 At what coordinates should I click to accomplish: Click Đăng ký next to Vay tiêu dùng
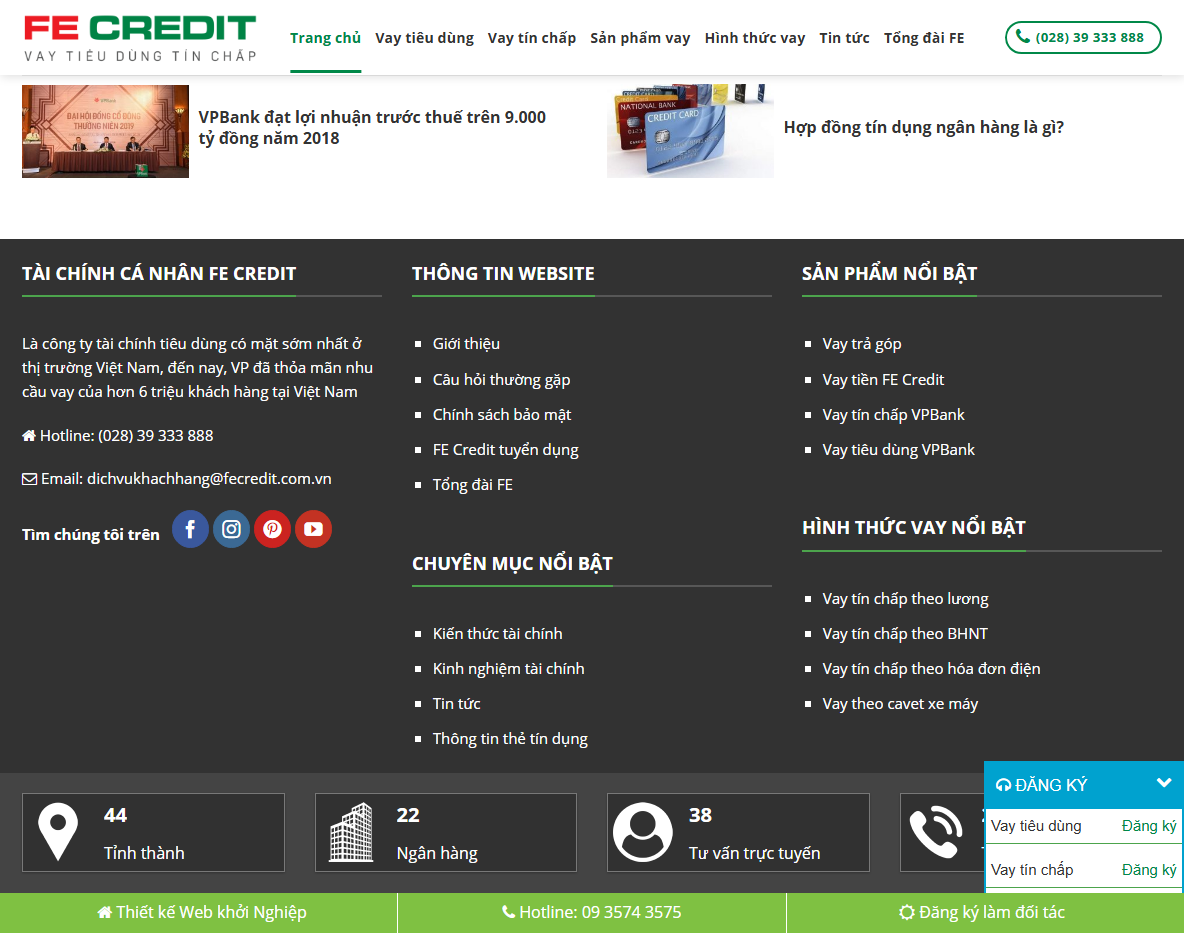[1149, 826]
